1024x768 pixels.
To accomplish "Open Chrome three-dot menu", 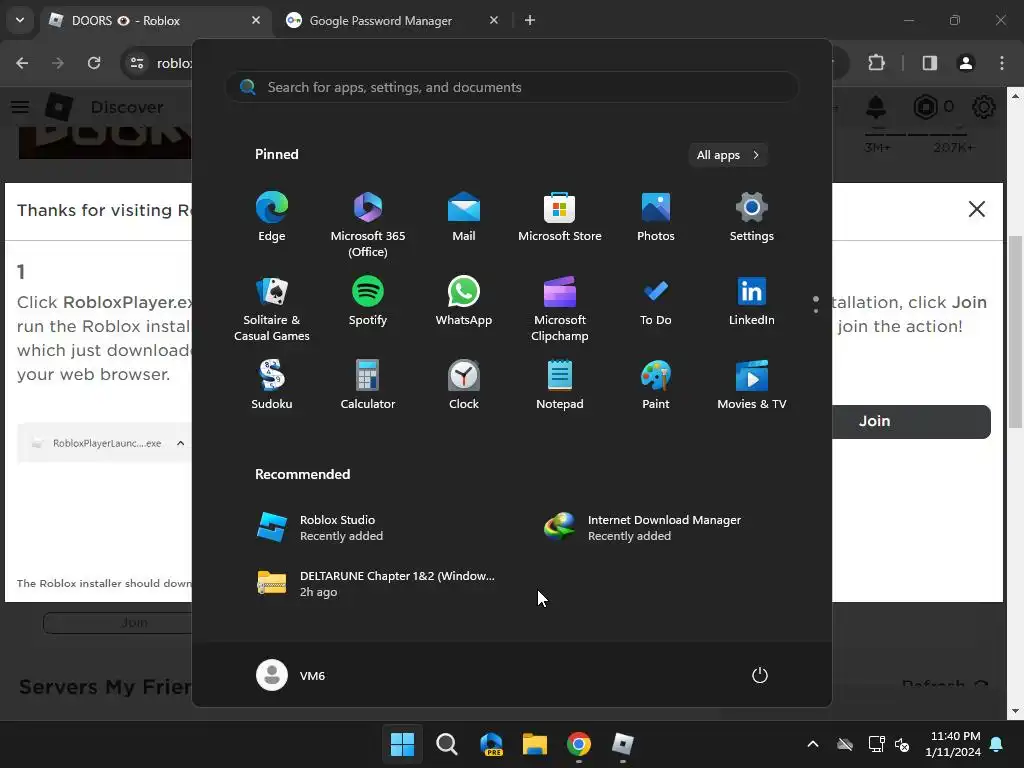I will tap(1002, 63).
